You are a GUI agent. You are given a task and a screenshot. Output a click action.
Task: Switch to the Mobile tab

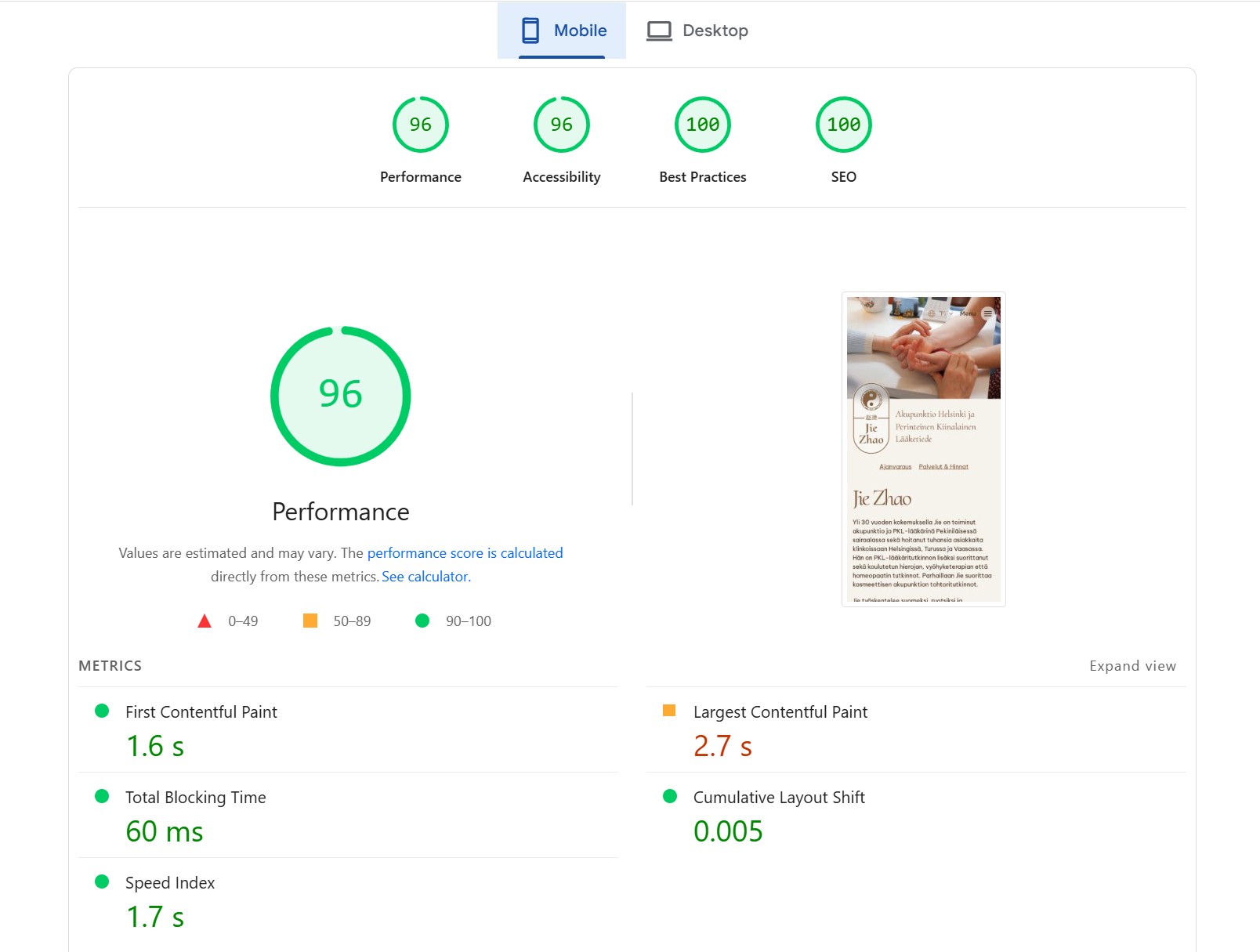tap(562, 31)
